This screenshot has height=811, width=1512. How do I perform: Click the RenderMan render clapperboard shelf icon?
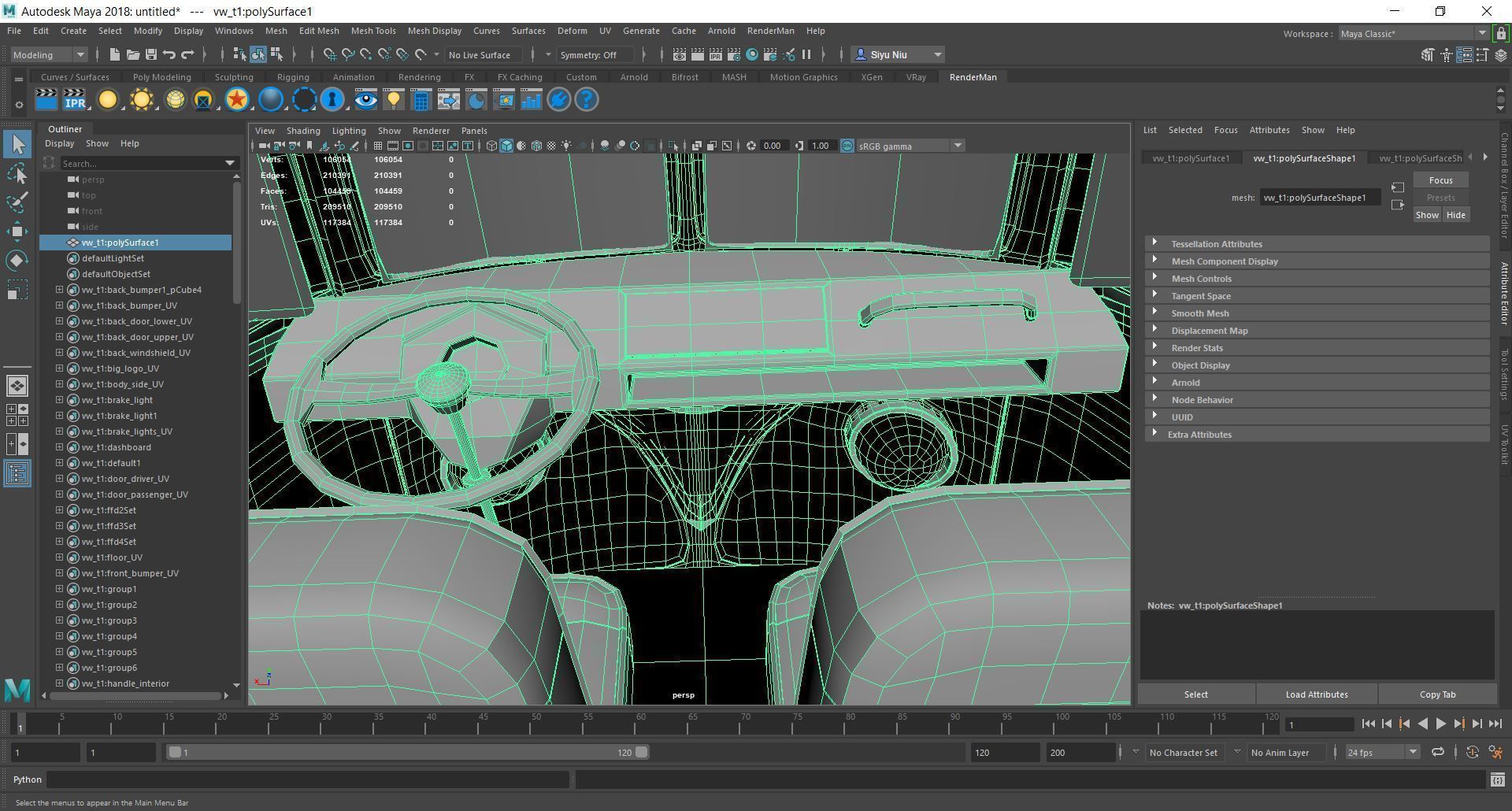click(x=46, y=100)
